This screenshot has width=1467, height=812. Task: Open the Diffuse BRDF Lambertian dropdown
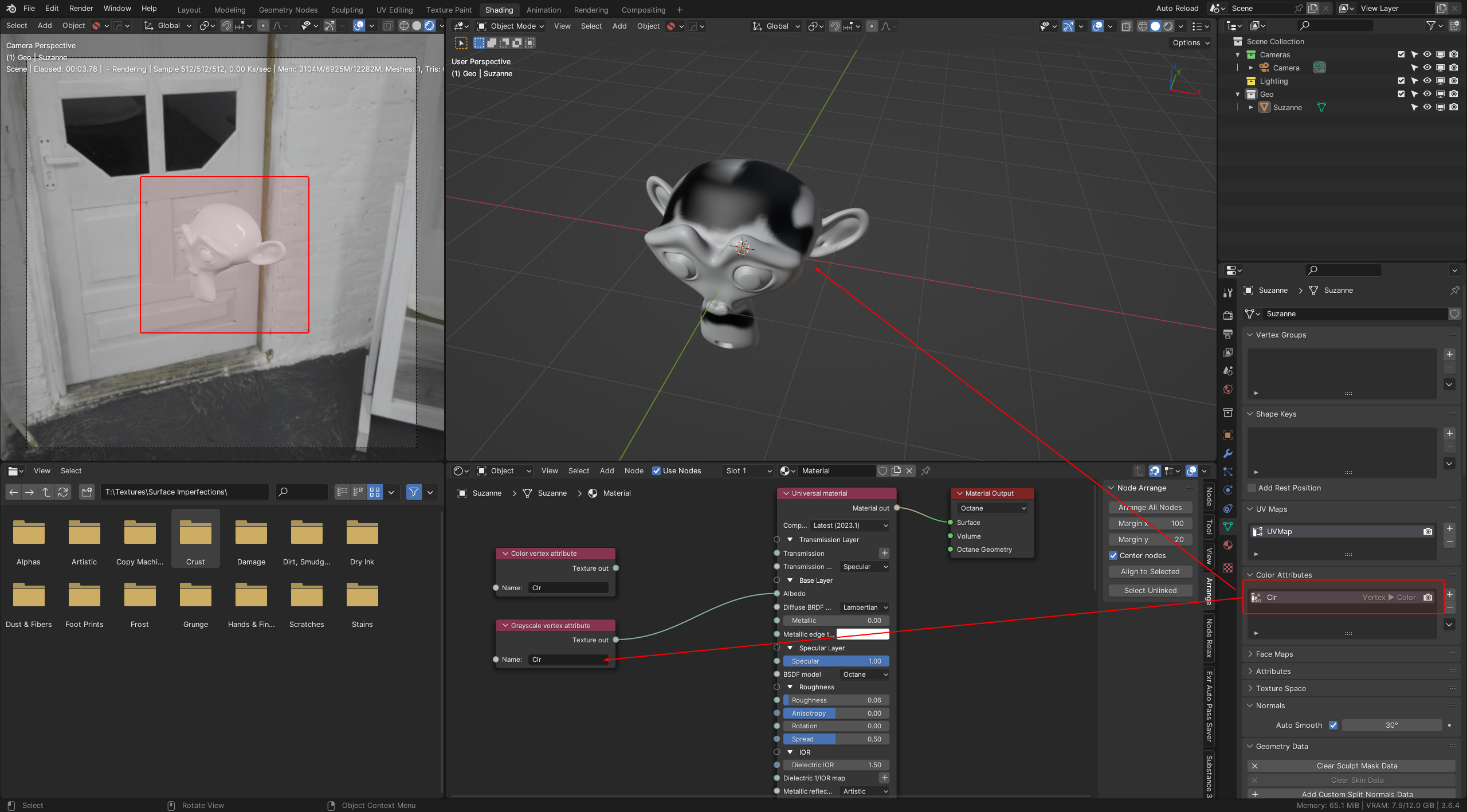[864, 607]
